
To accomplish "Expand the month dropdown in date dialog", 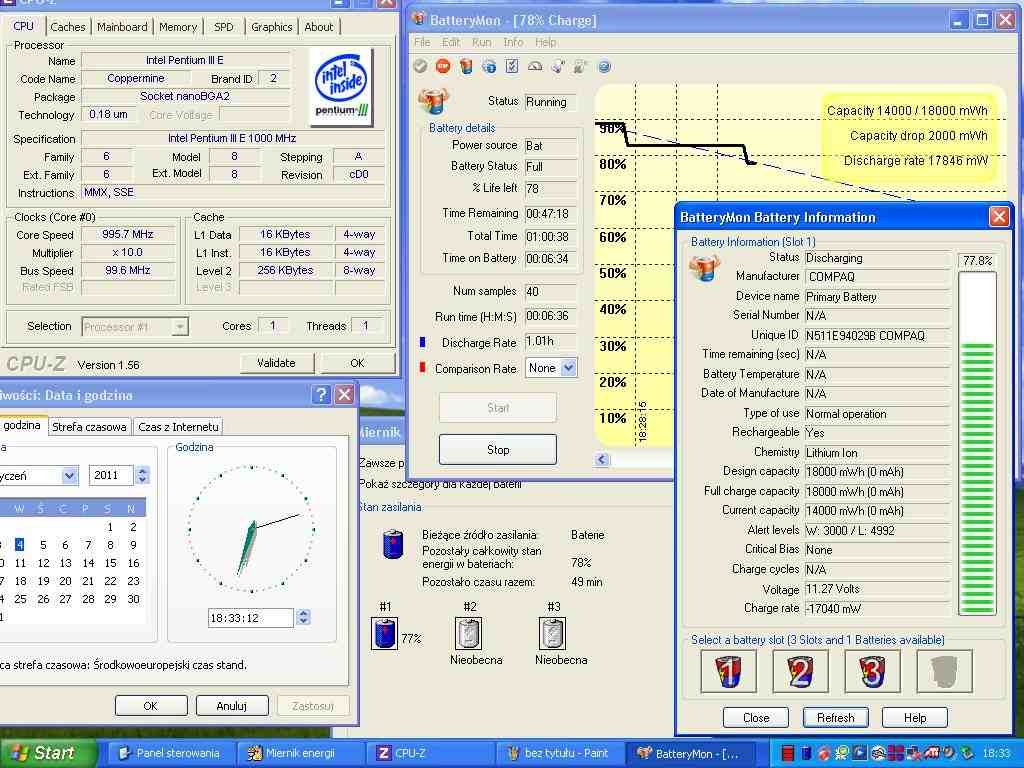I will coord(69,476).
